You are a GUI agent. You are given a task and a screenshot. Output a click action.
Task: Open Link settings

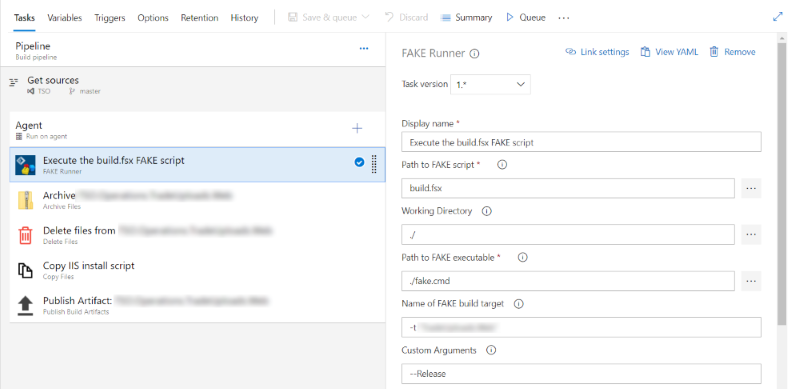(x=597, y=52)
